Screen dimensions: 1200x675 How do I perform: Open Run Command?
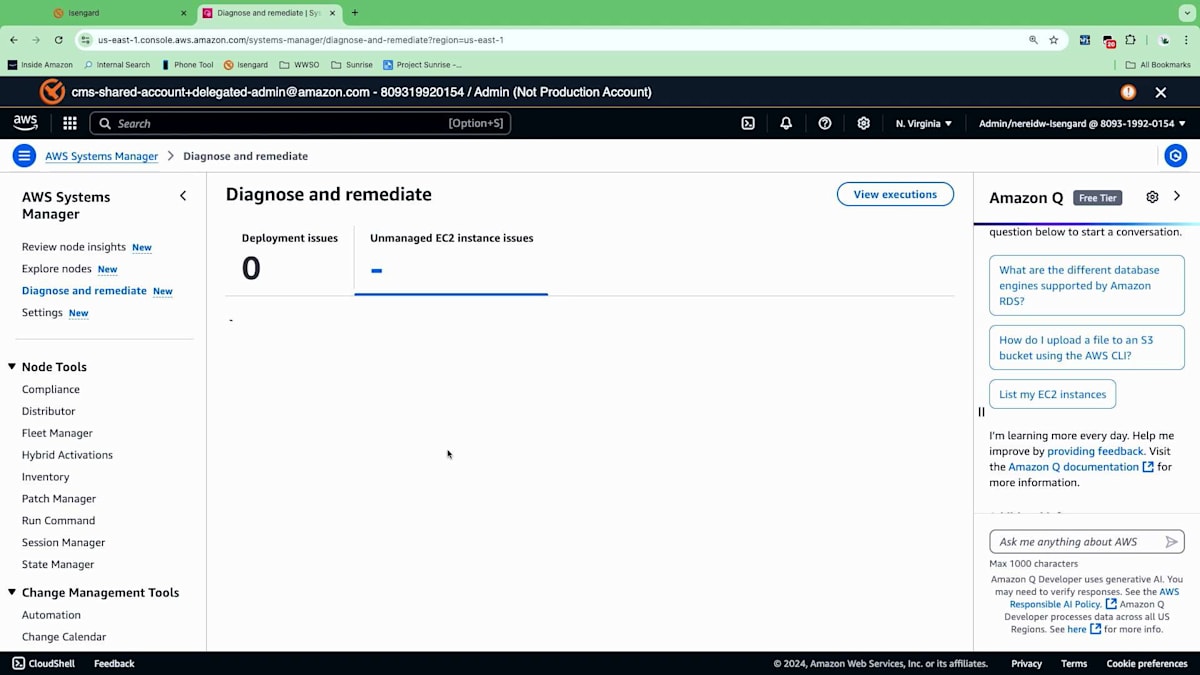(59, 521)
